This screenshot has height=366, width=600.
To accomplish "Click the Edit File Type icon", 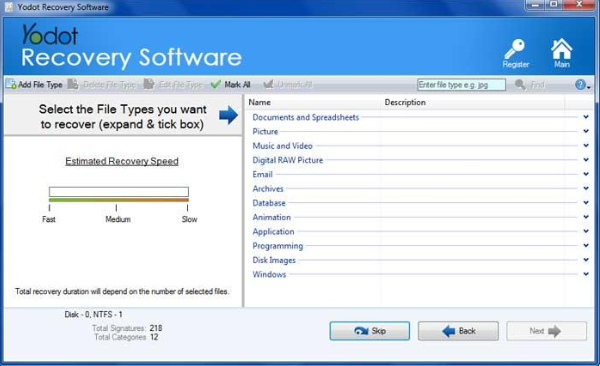I will [149, 84].
